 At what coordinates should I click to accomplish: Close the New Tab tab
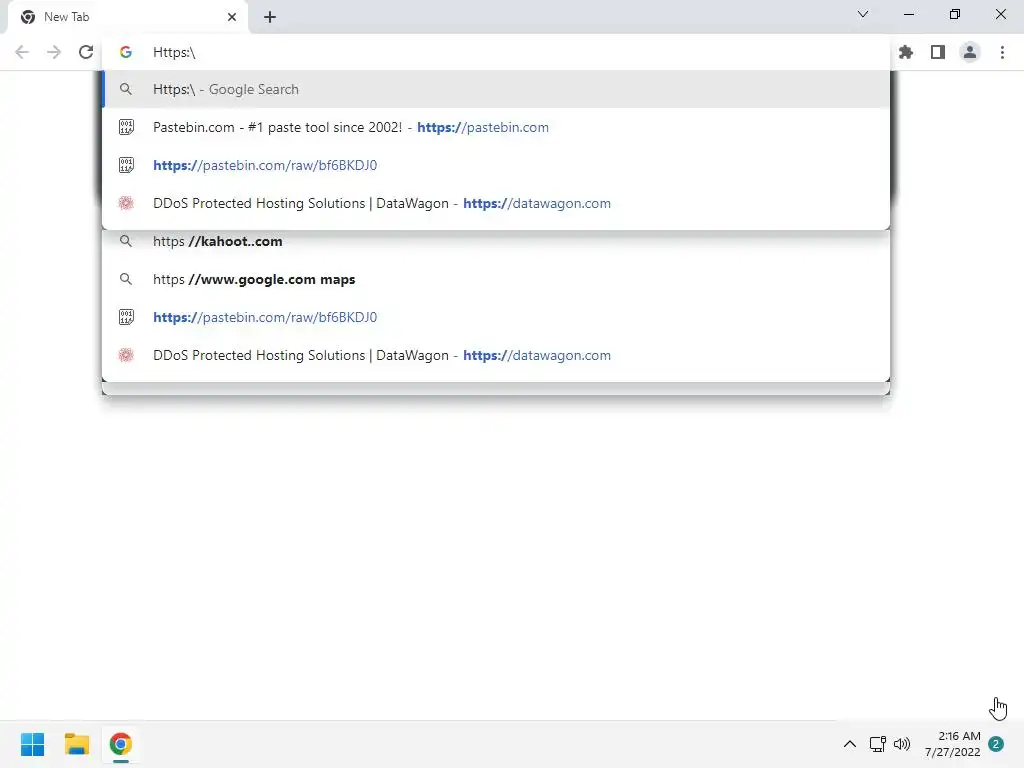click(232, 17)
